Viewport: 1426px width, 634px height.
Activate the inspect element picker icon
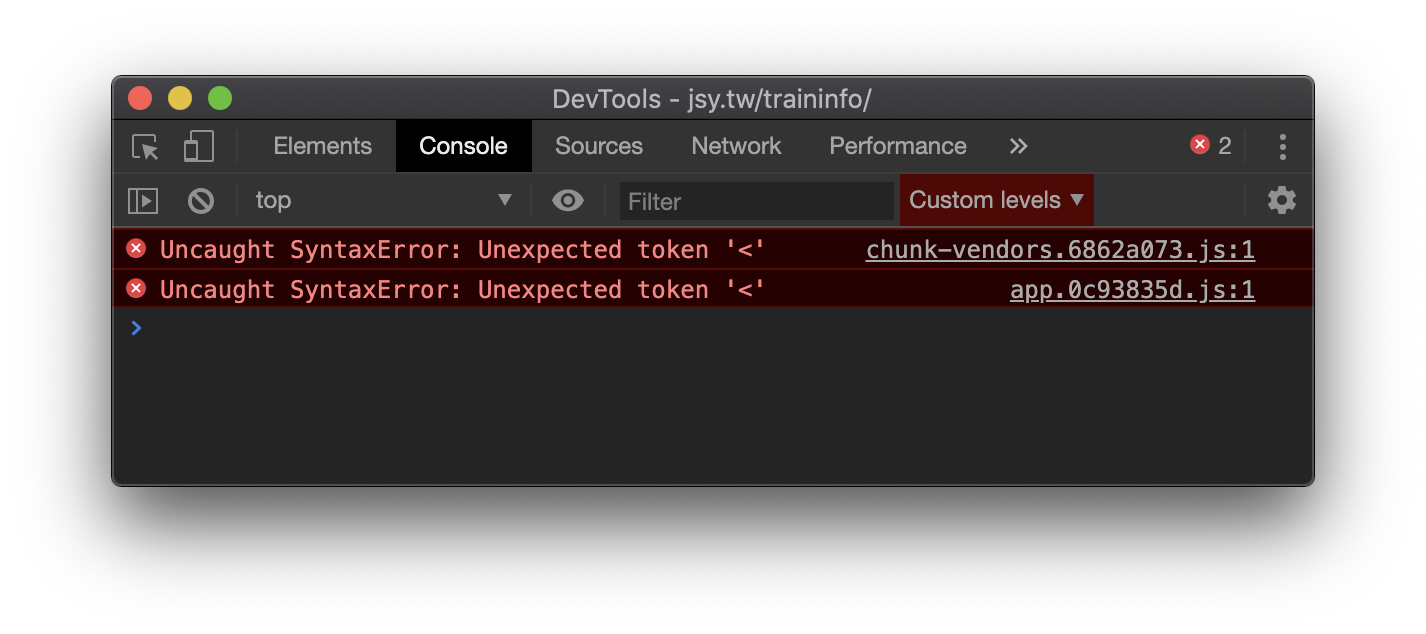tap(146, 147)
